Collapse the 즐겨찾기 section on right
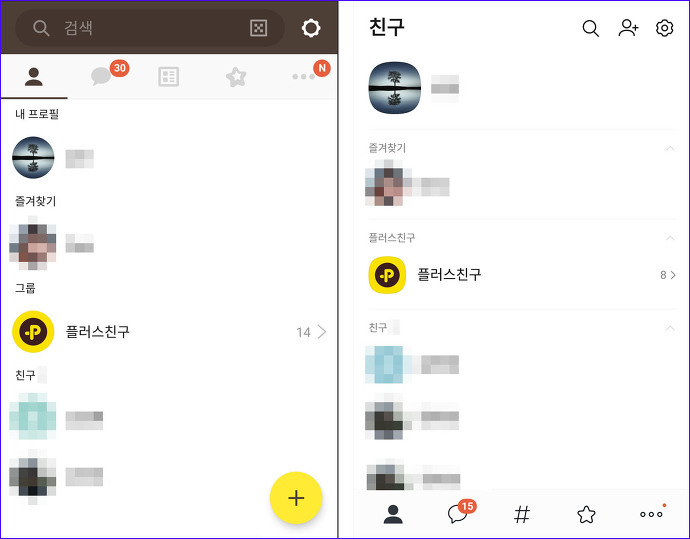This screenshot has height=539, width=690. (x=670, y=148)
